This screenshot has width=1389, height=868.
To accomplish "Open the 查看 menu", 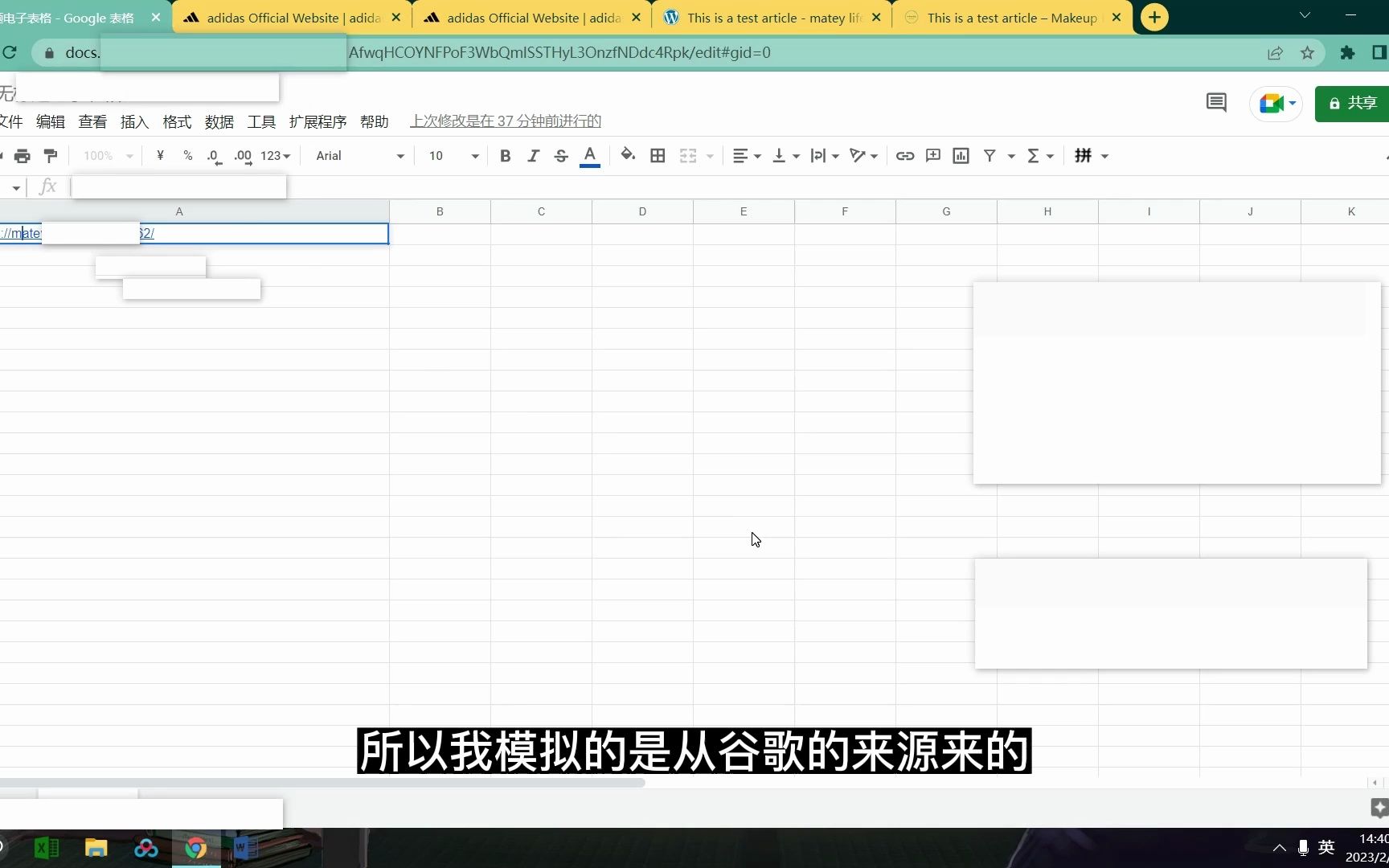I will coord(92,121).
